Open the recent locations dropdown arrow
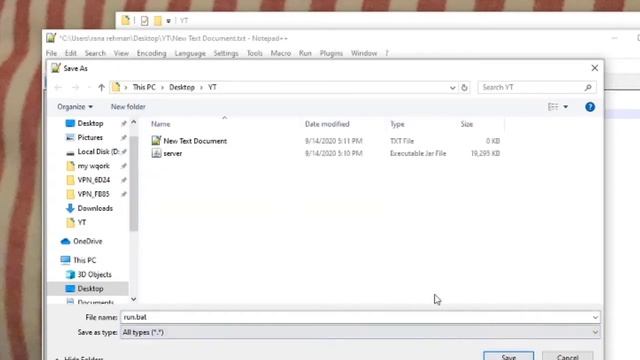 click(x=89, y=87)
